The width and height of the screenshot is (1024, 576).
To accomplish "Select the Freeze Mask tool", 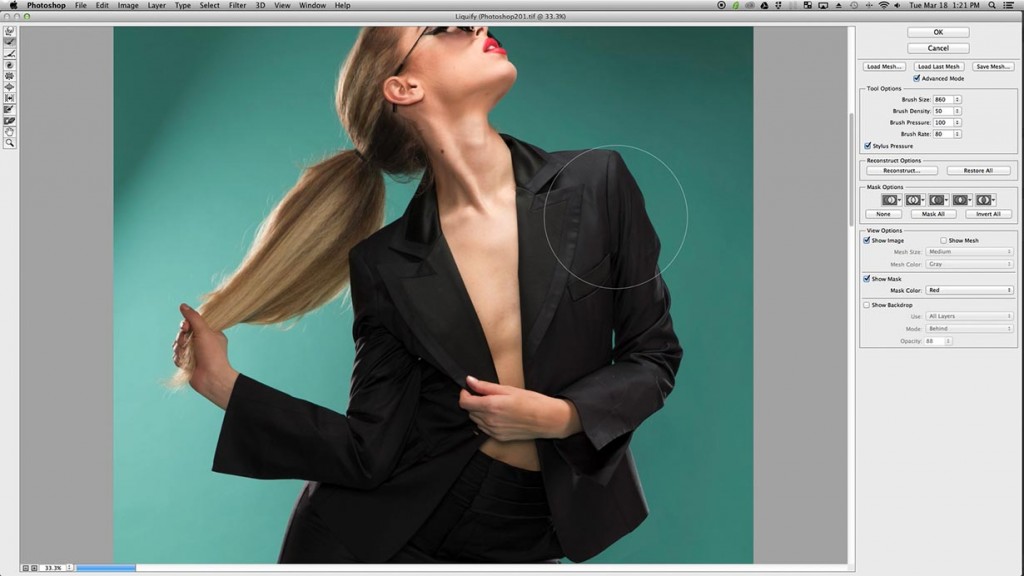I will (x=10, y=109).
